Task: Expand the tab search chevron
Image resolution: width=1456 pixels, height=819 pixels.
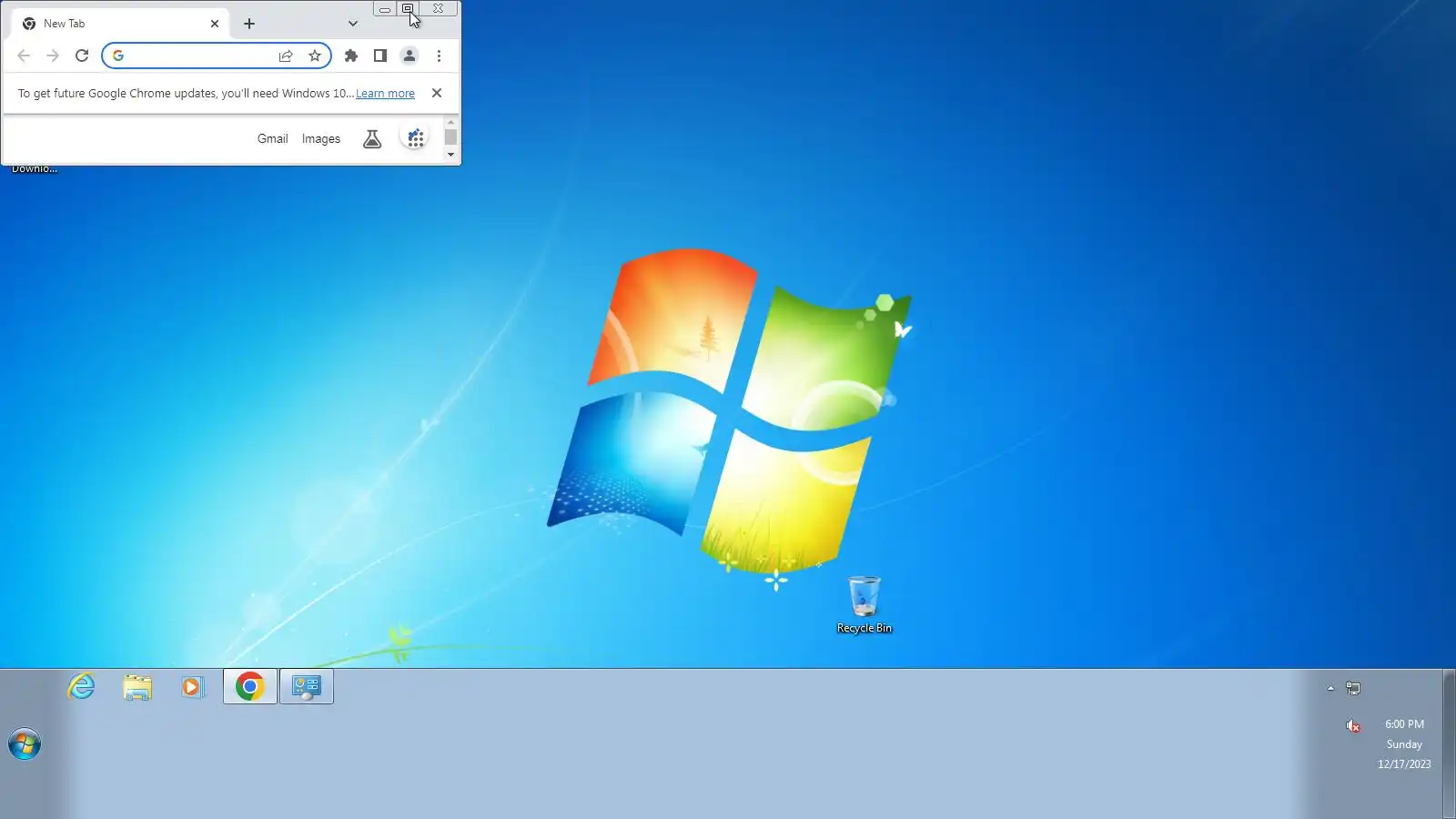Action: [353, 24]
